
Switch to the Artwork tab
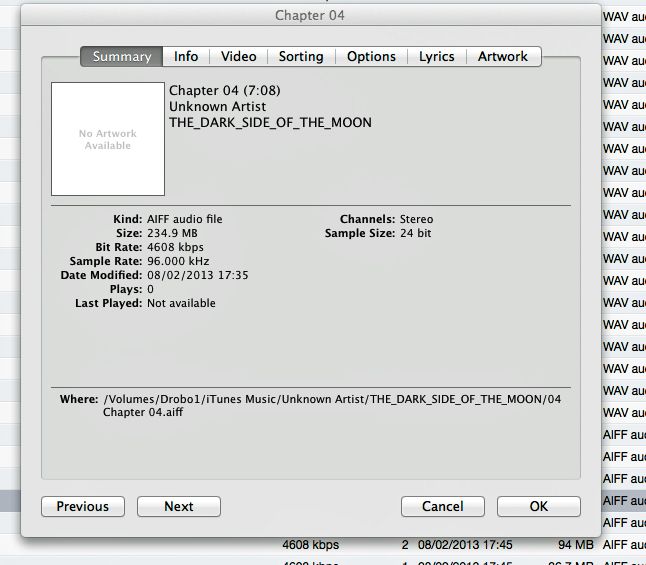coord(503,56)
